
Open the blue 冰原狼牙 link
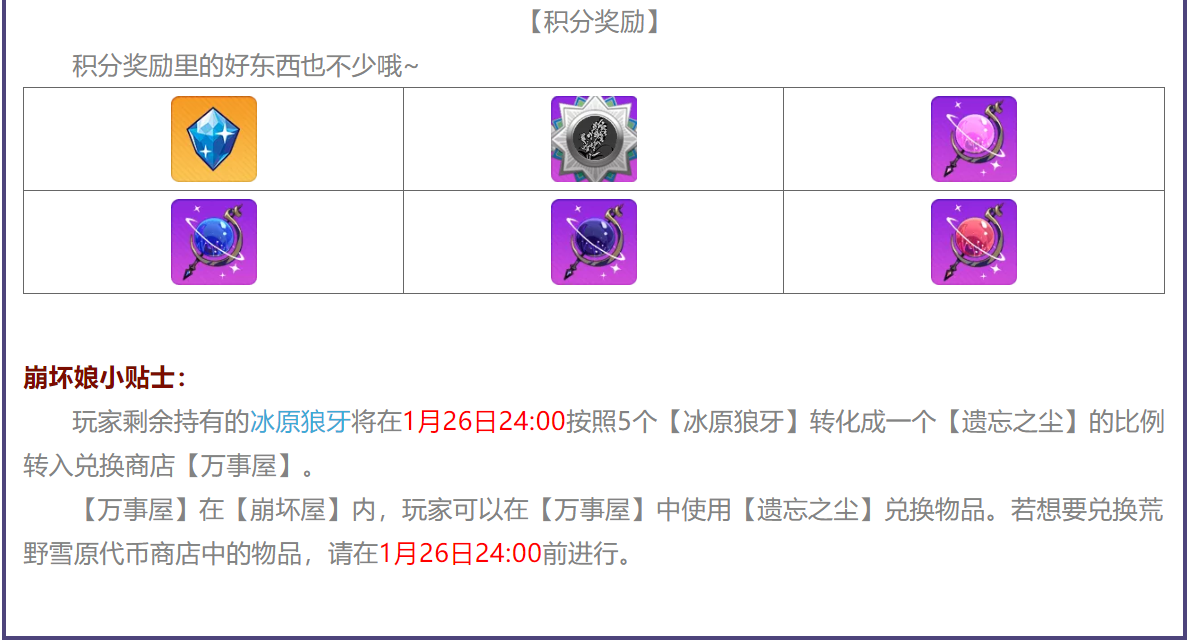(x=300, y=421)
